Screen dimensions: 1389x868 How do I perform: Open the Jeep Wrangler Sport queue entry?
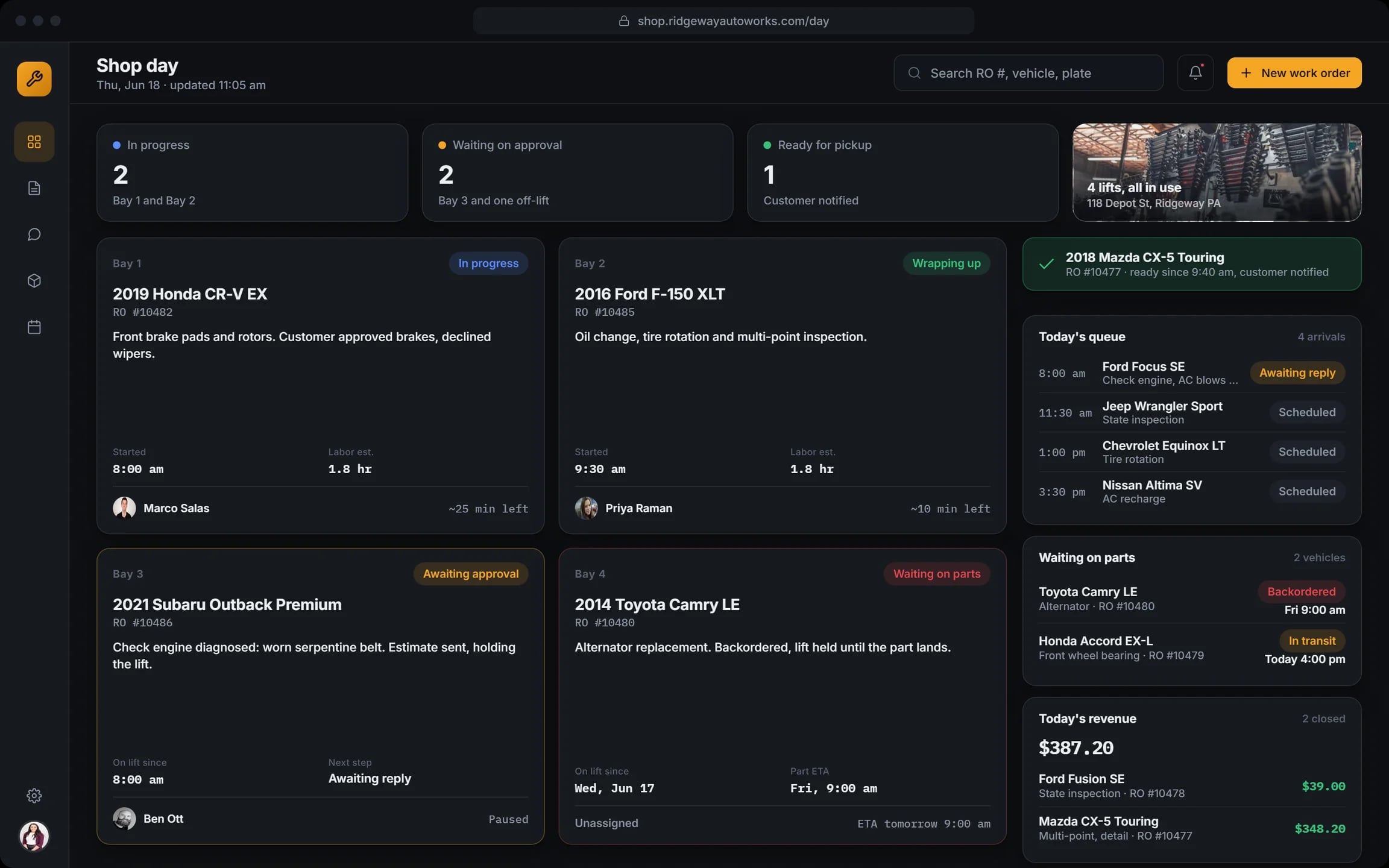point(1192,412)
